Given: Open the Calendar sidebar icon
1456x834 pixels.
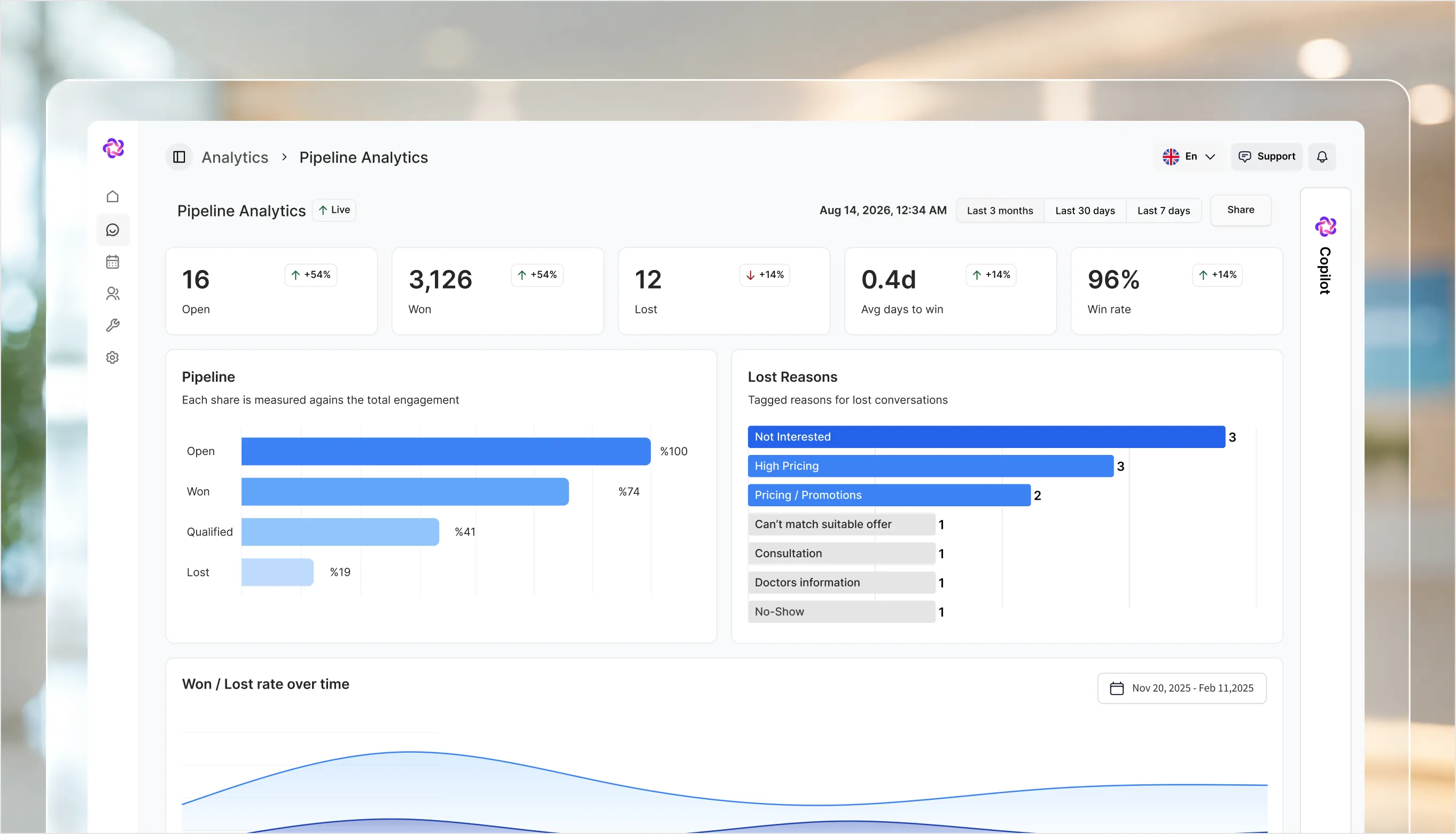Looking at the screenshot, I should [113, 262].
